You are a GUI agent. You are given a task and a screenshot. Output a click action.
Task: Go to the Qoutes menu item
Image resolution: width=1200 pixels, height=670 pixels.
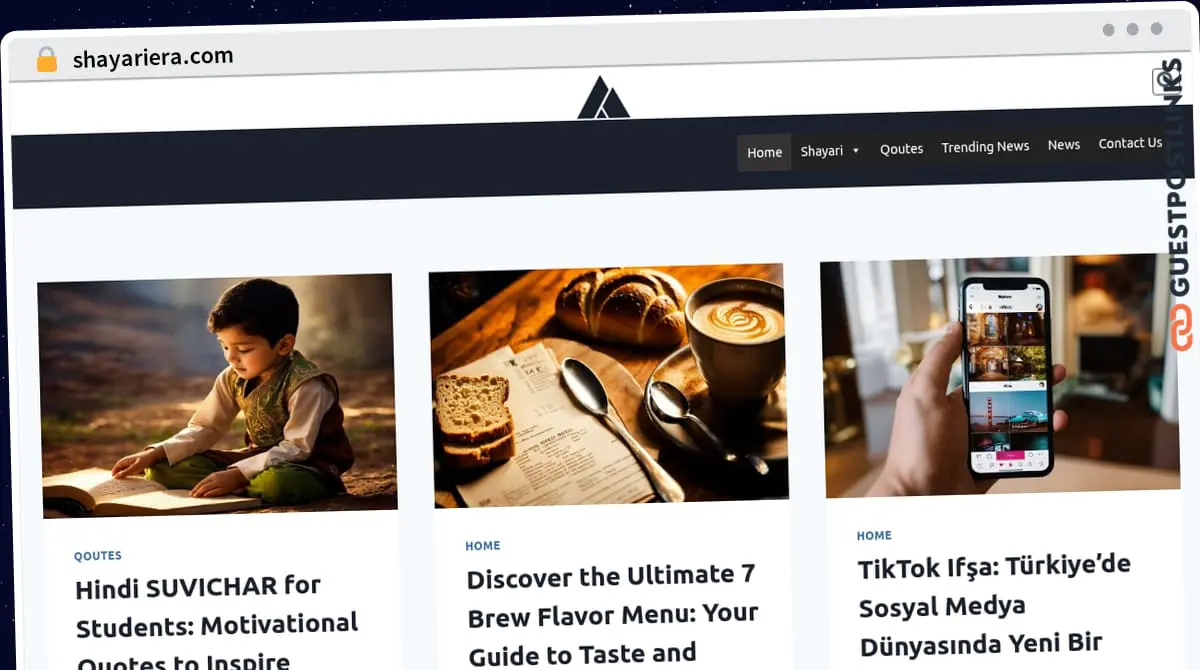coord(901,149)
